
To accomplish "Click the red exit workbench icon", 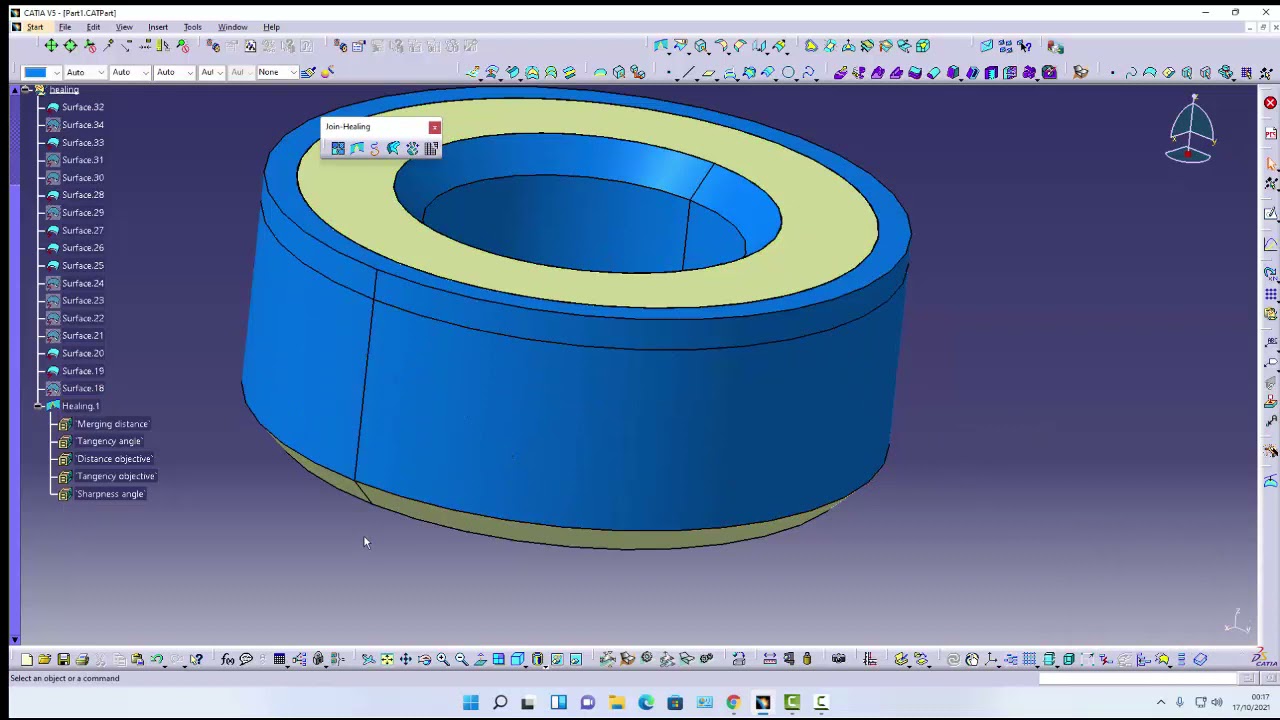I will point(1270,103).
